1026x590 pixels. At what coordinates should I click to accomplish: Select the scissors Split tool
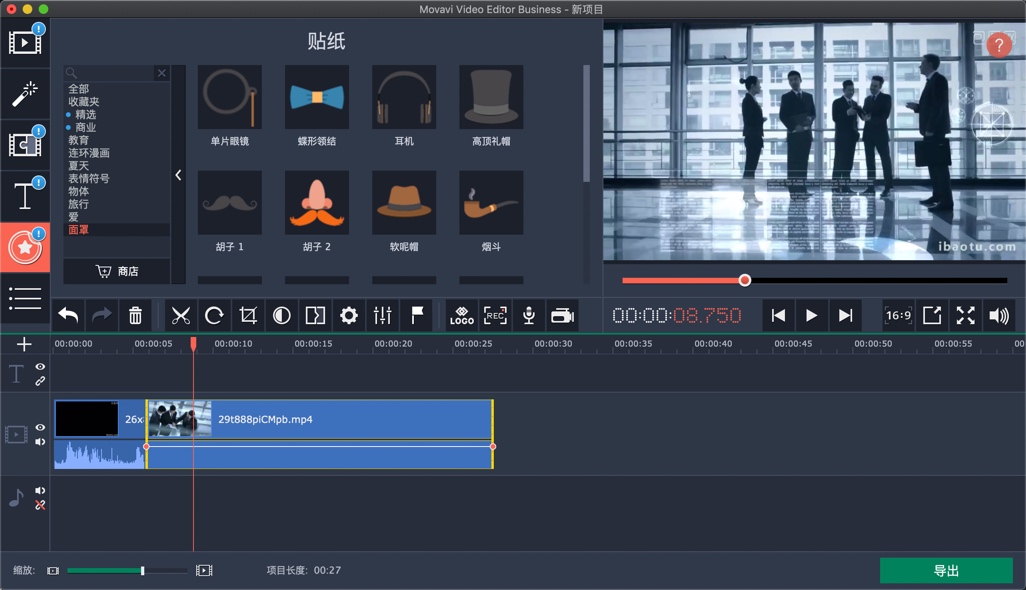click(x=181, y=315)
